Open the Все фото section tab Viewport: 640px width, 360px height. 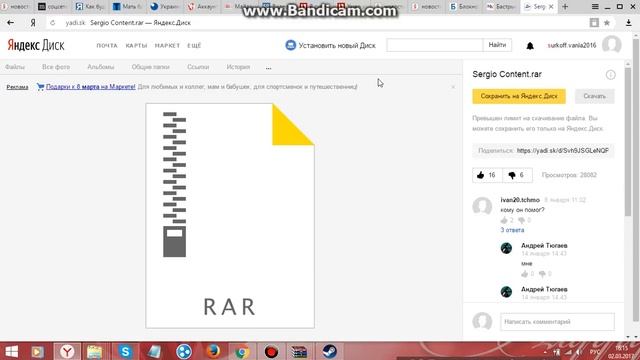tap(56, 67)
